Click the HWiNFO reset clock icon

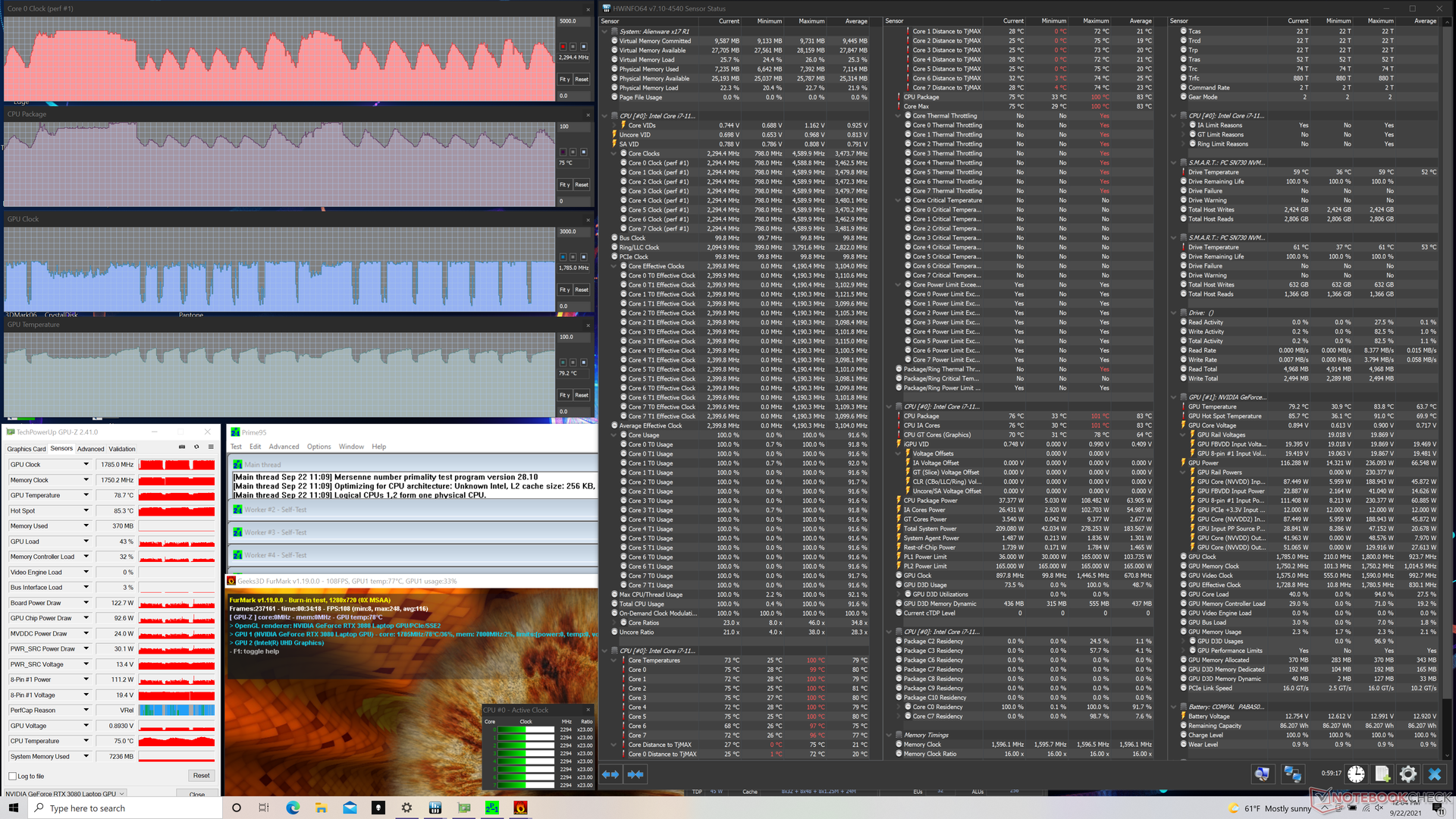pyautogui.click(x=1356, y=773)
